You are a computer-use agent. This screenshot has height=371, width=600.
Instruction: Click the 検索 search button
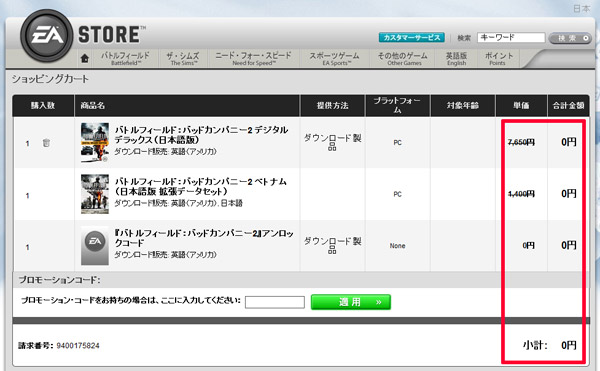pos(570,38)
